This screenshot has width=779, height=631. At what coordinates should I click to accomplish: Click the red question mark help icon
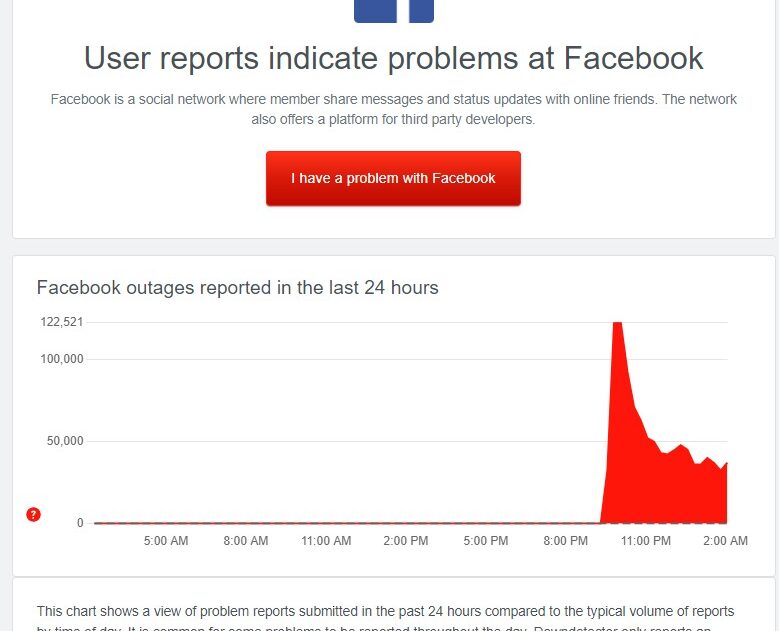coord(33,514)
